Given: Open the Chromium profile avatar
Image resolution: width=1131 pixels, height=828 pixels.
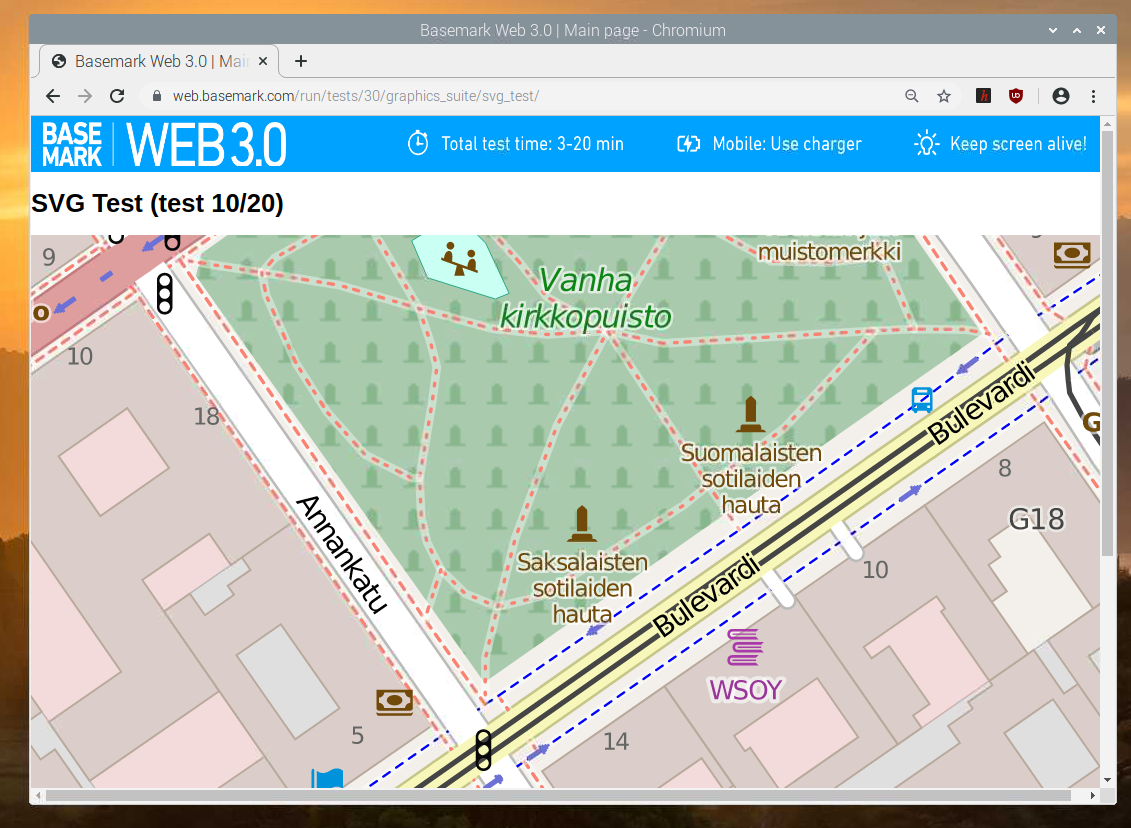Looking at the screenshot, I should tap(1060, 95).
